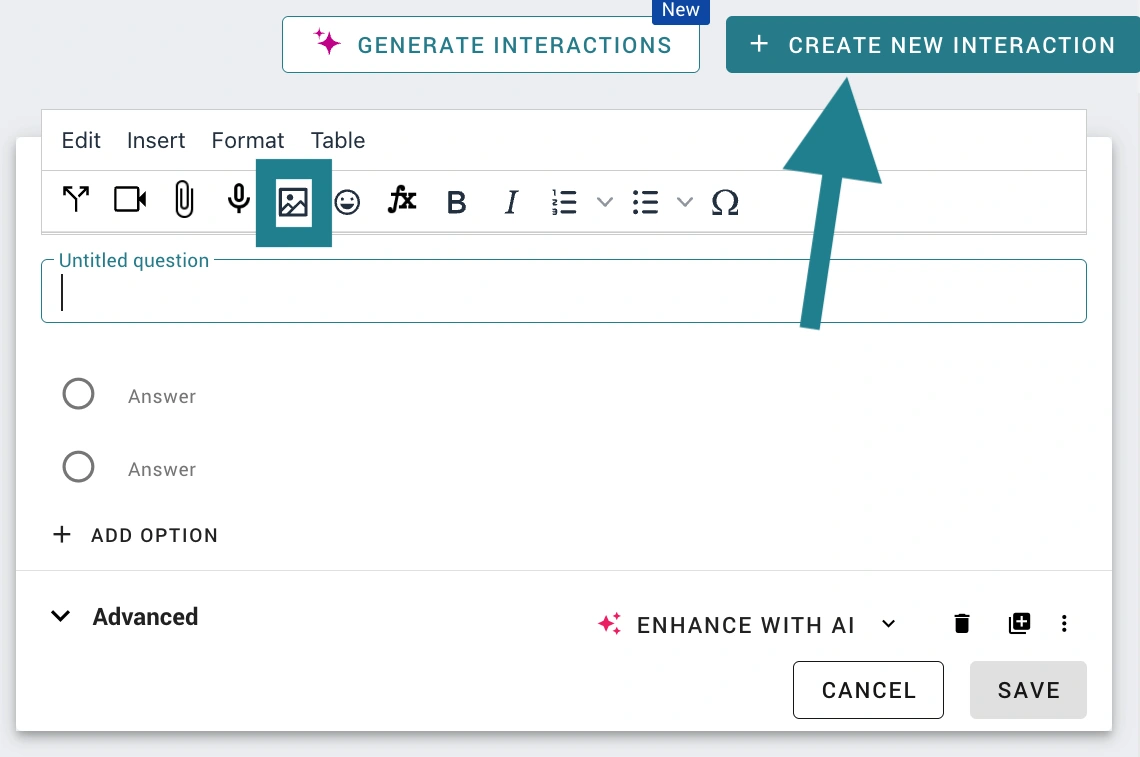Apply numbered list formatting
The height and width of the screenshot is (757, 1140).
(564, 202)
